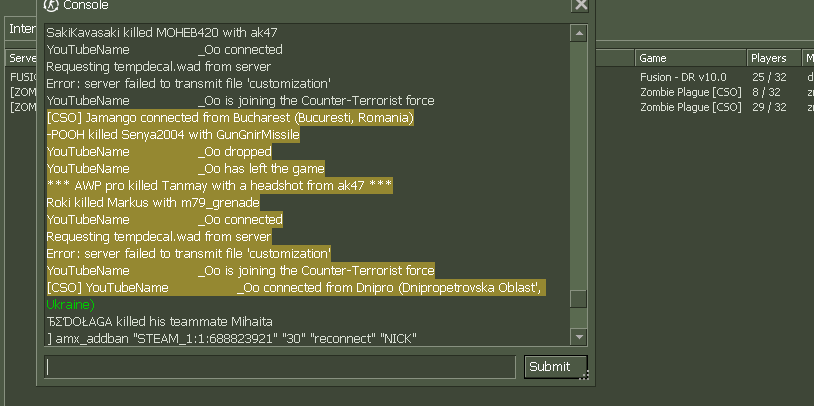The image size is (814, 406).
Task: Sort by the Servers column header
Action: (x=22, y=58)
